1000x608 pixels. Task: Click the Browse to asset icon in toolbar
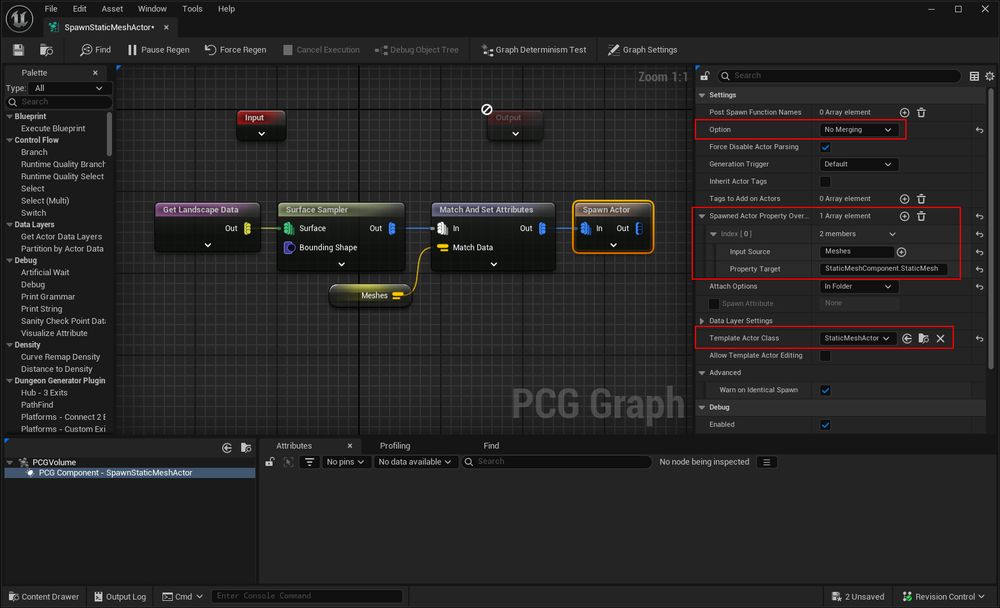point(47,50)
